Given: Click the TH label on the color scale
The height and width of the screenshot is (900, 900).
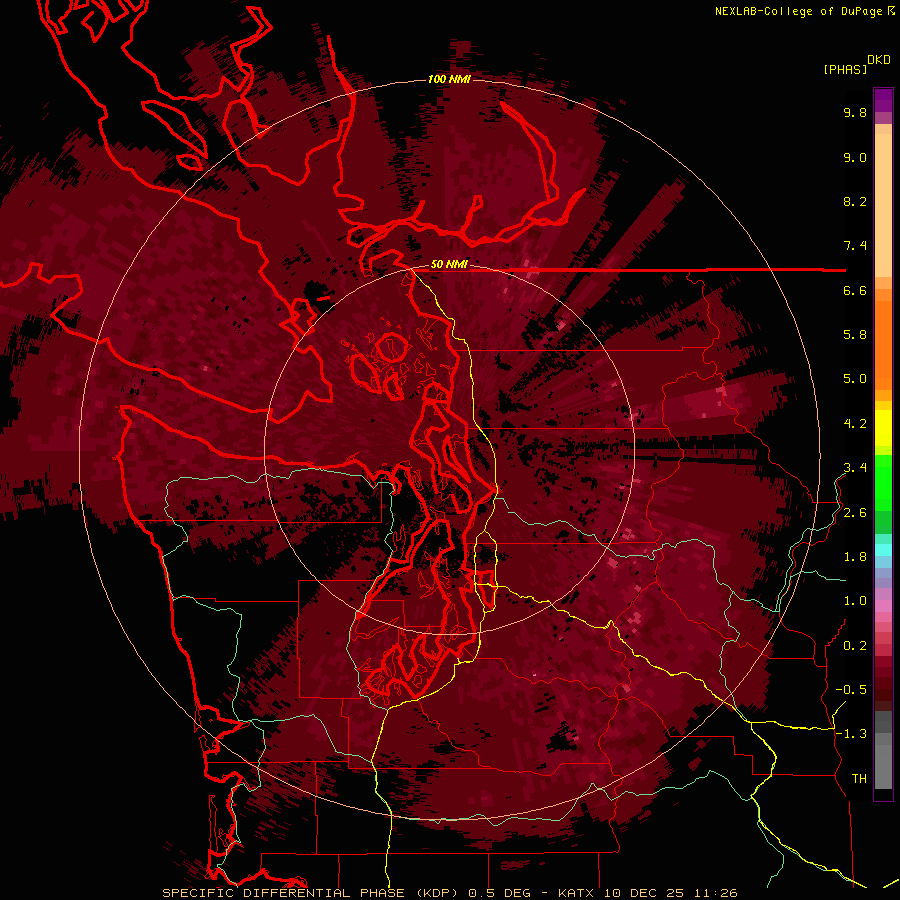Looking at the screenshot, I should [859, 779].
